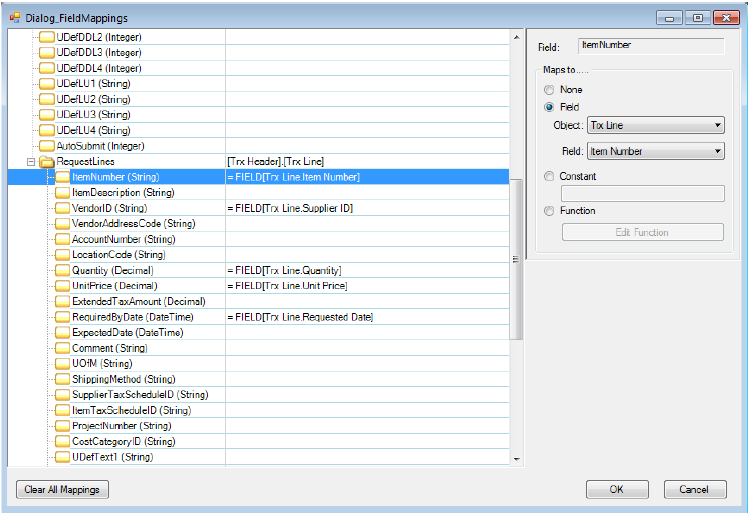
Task: Click the folder icon next to UnitPrice
Action: click(x=62, y=286)
